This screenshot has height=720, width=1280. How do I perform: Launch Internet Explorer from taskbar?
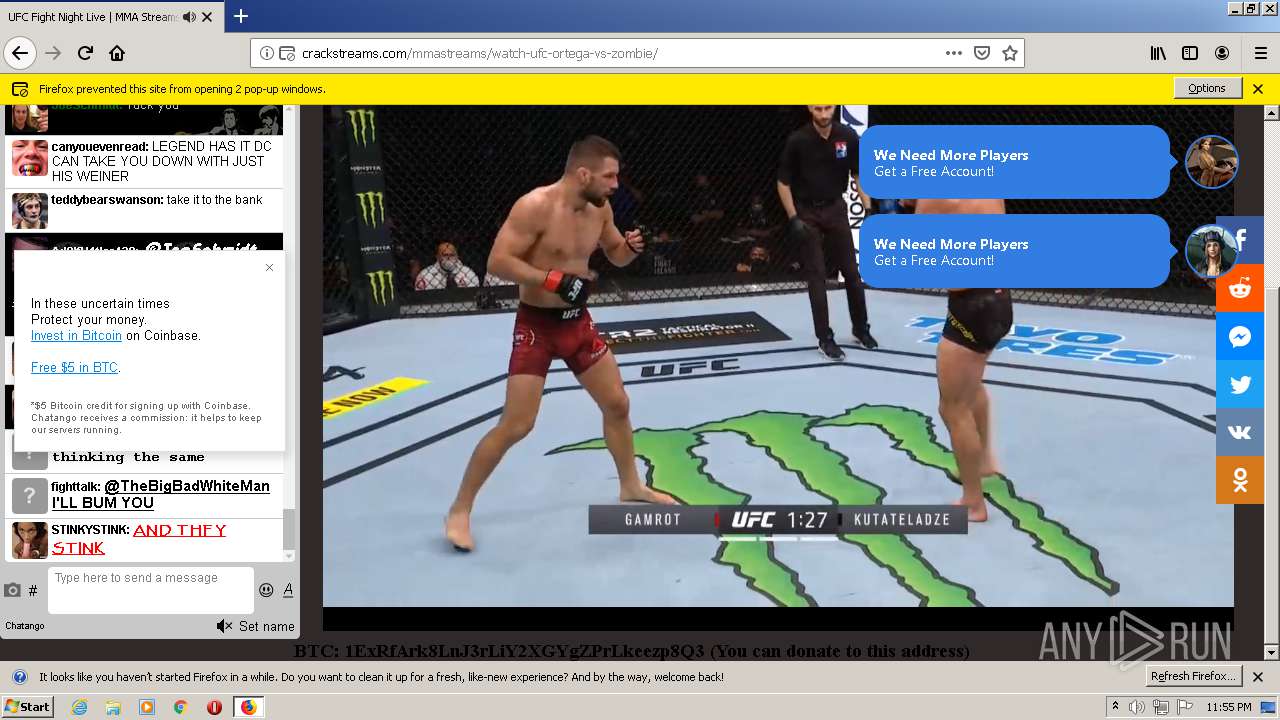point(79,707)
